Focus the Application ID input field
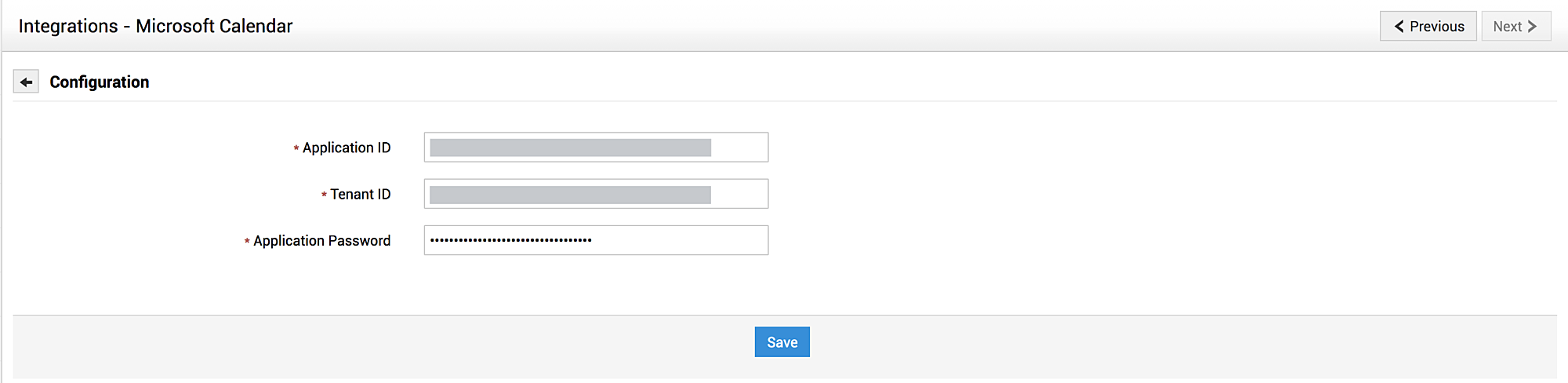This screenshot has height=383, width=1568. [739, 148]
